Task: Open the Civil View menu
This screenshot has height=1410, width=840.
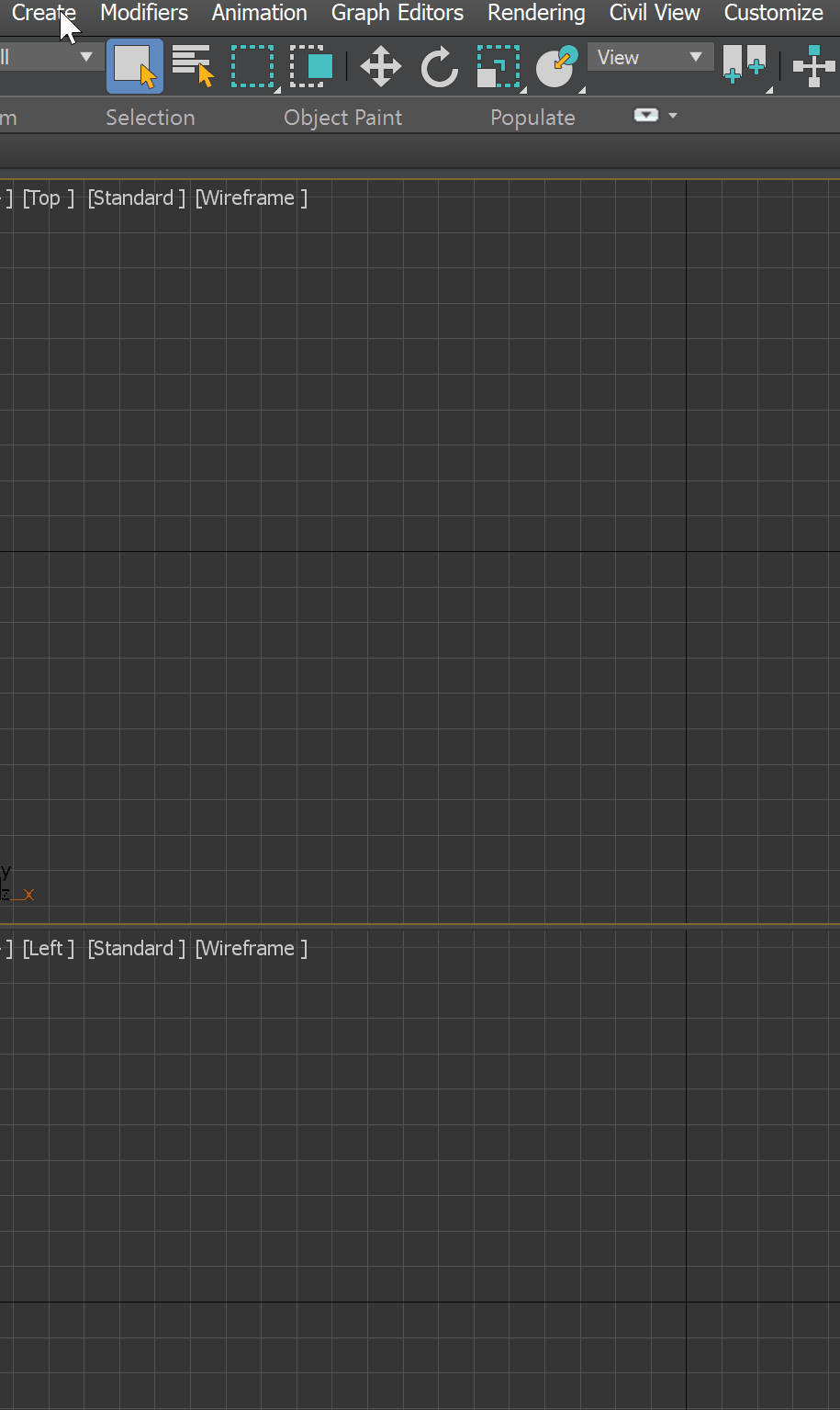Action: (654, 13)
